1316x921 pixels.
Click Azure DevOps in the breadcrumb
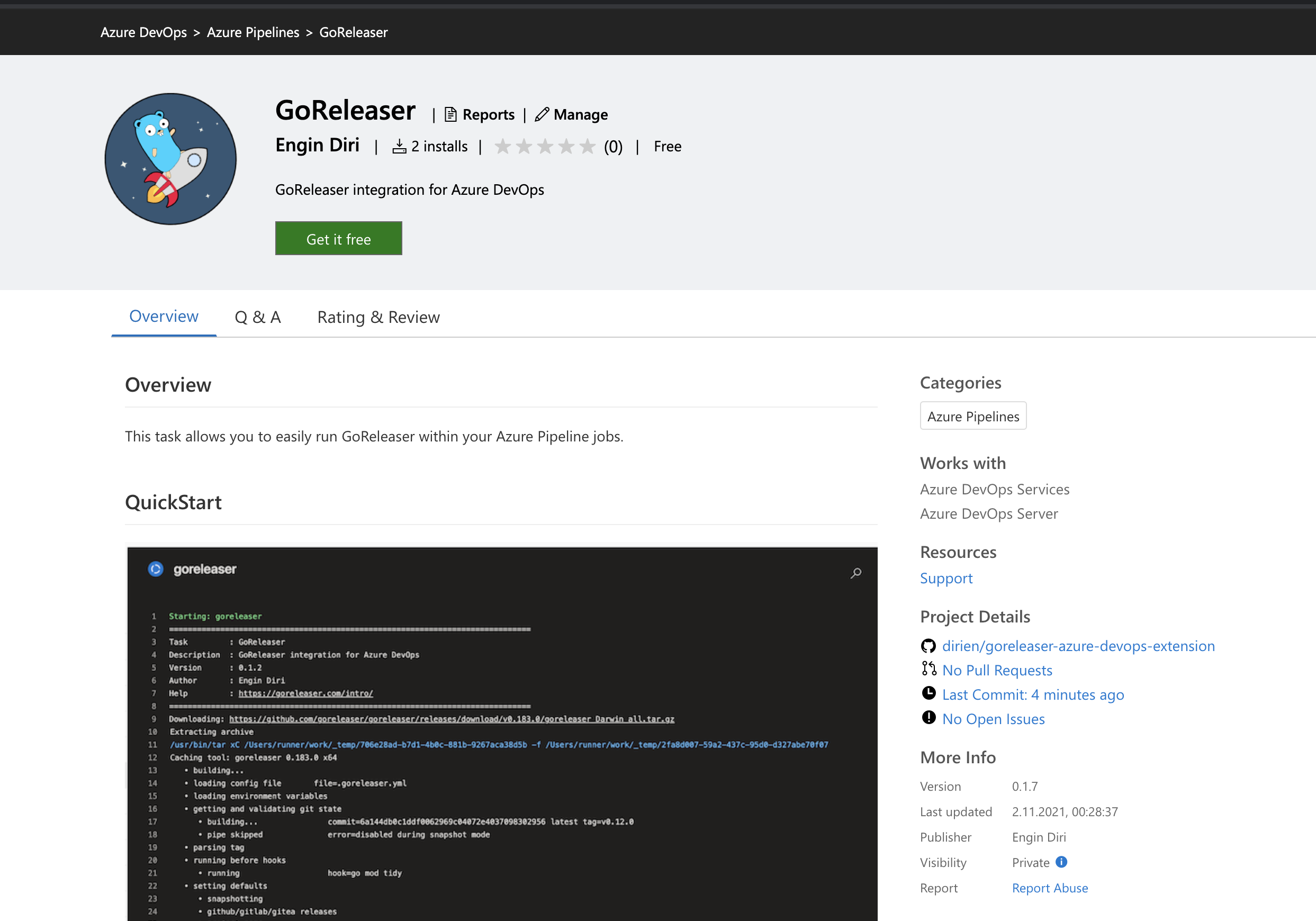(144, 32)
